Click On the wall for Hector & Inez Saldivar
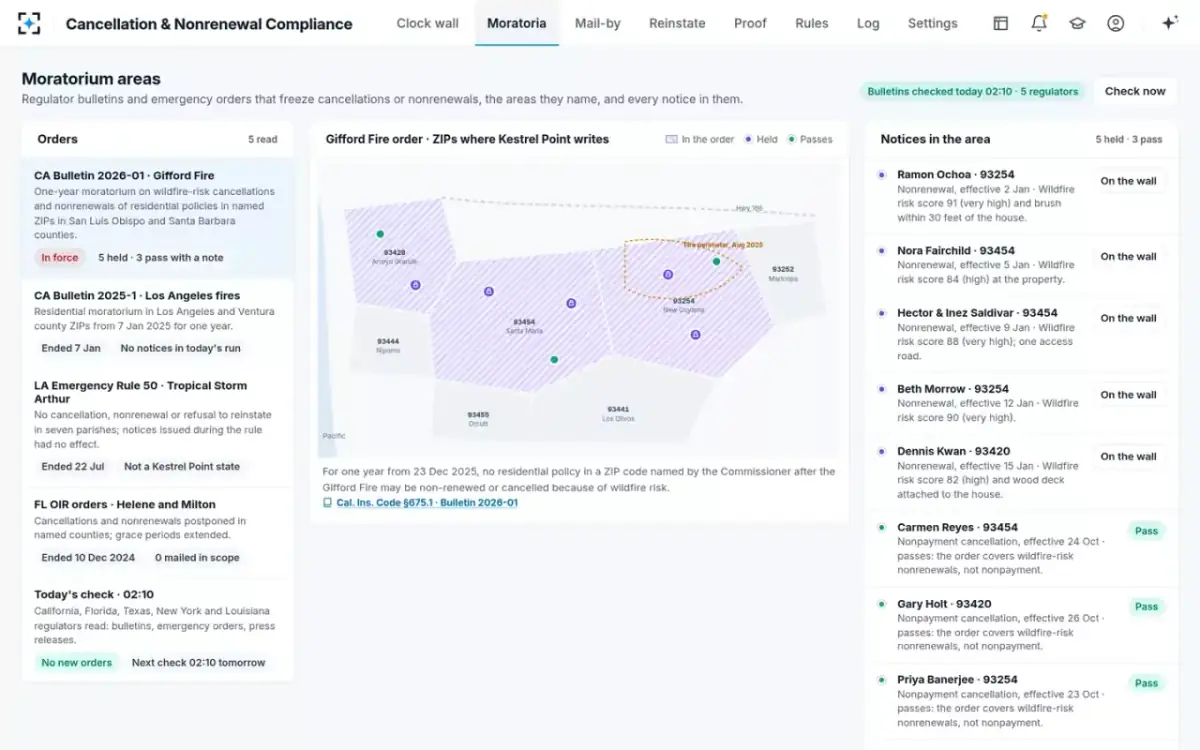 click(x=1129, y=318)
